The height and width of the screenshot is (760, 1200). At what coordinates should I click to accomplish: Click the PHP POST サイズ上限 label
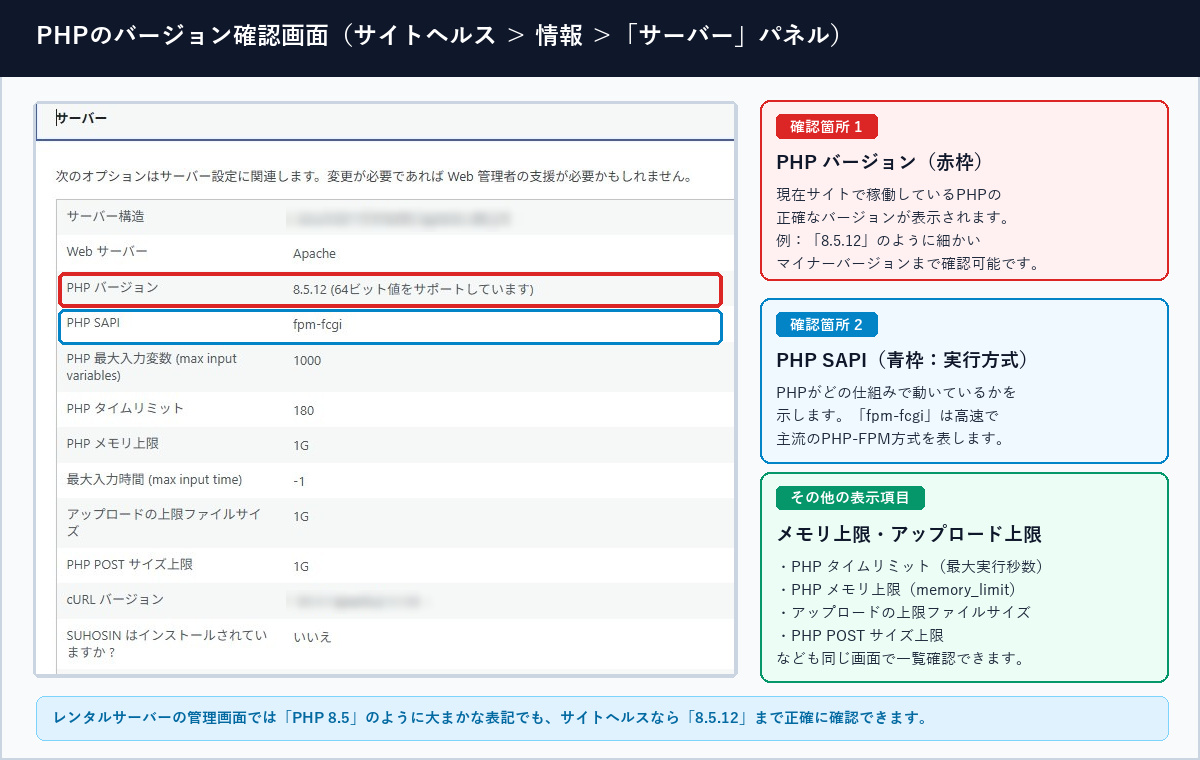130,564
